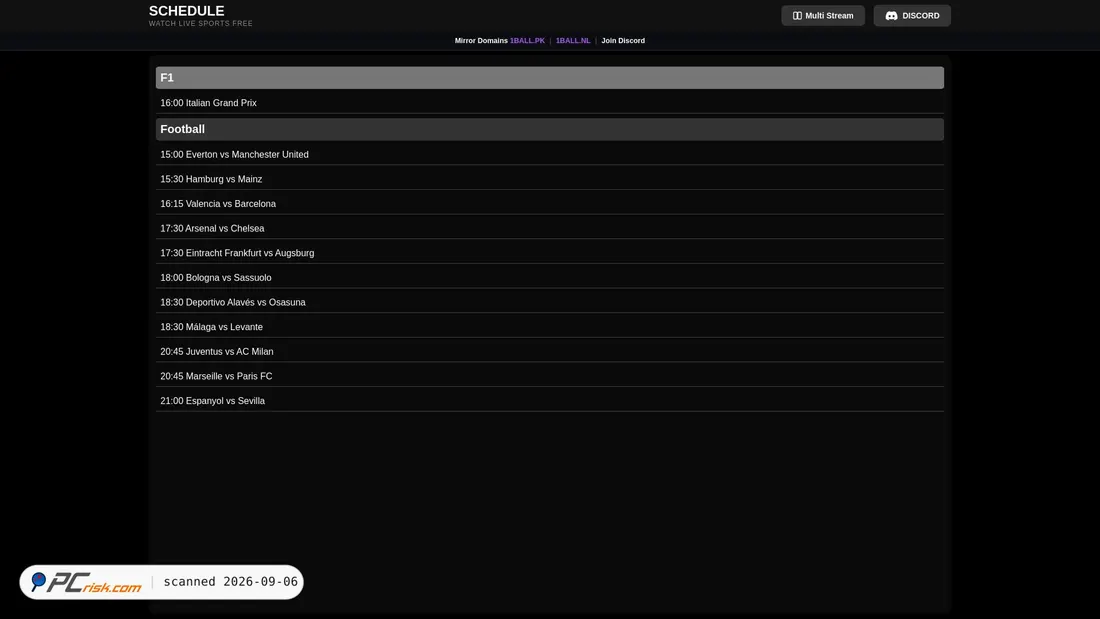
Task: Click the Discord logo icon
Action: [891, 15]
